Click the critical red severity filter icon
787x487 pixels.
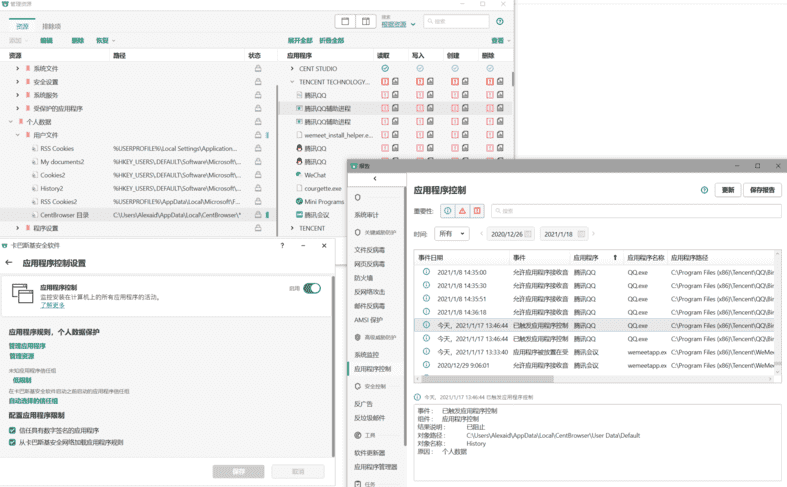point(477,211)
